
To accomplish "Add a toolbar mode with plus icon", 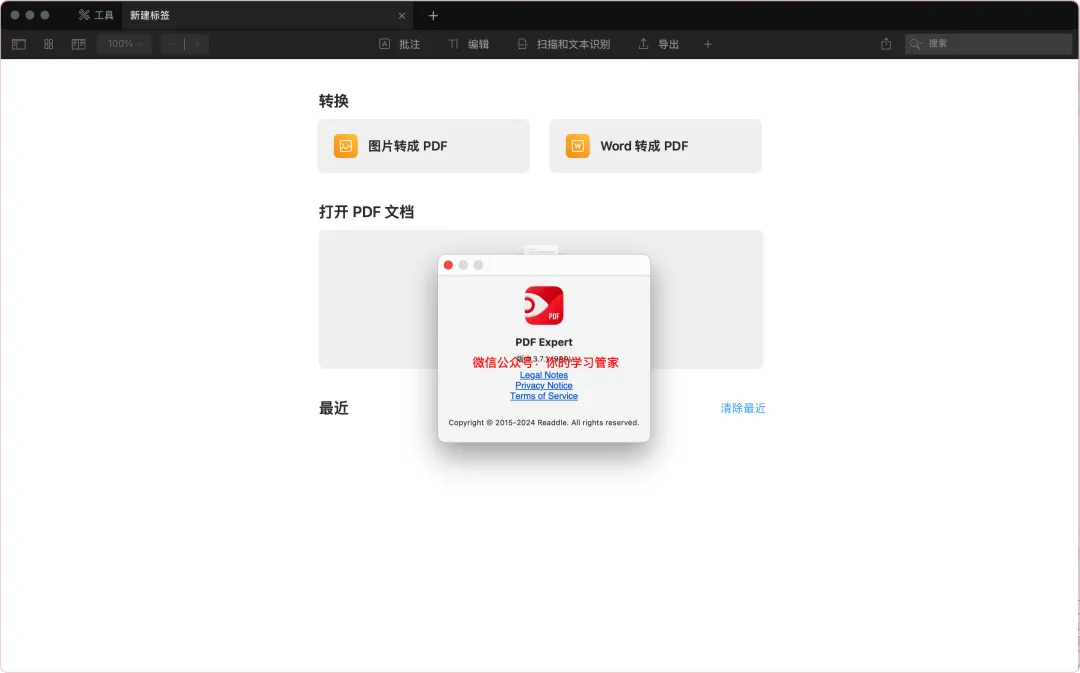I will (x=707, y=44).
